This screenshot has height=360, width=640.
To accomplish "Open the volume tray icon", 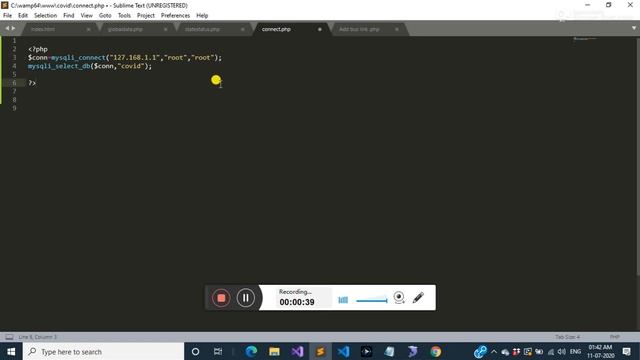I will tap(562, 352).
